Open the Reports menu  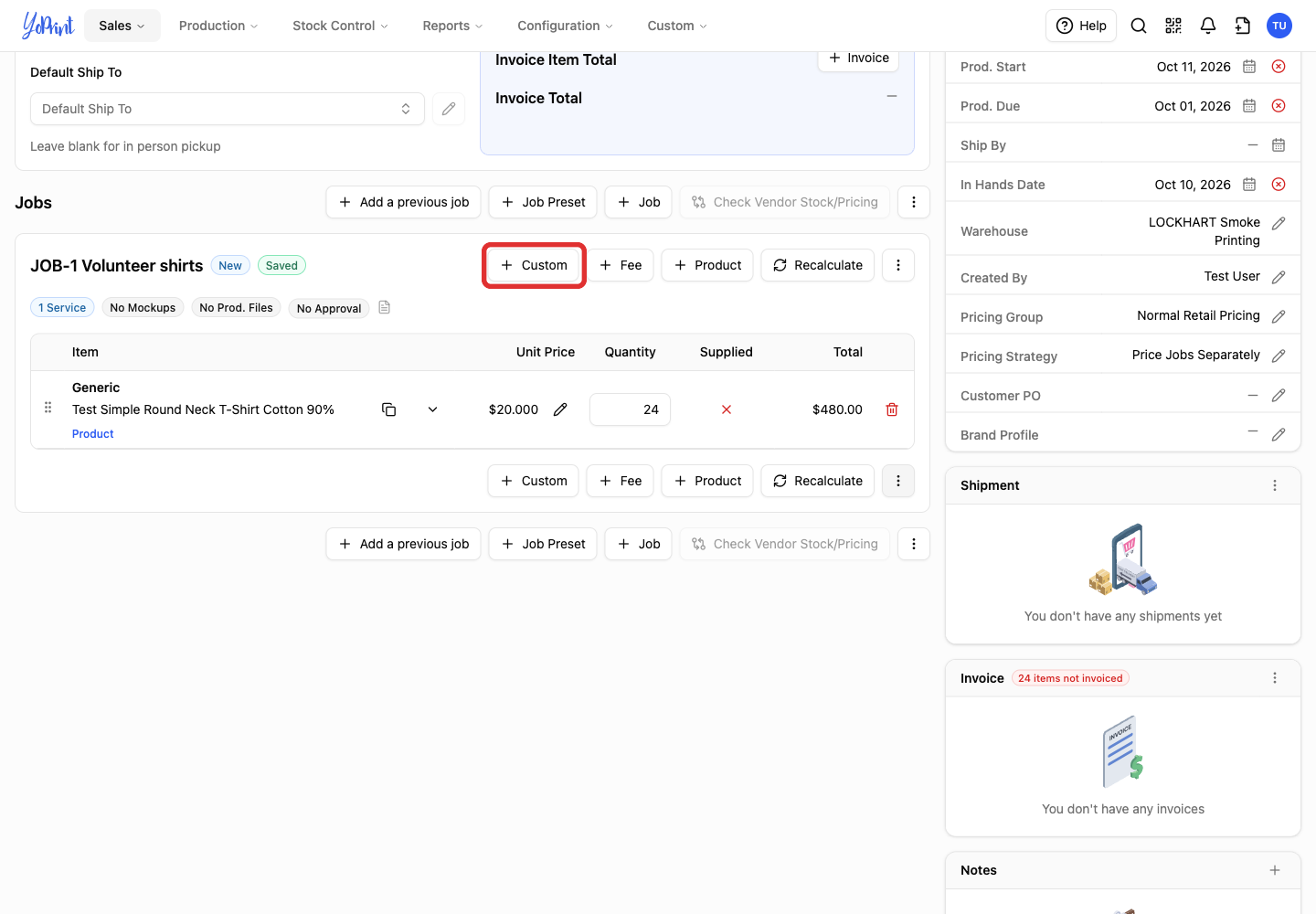pos(452,26)
